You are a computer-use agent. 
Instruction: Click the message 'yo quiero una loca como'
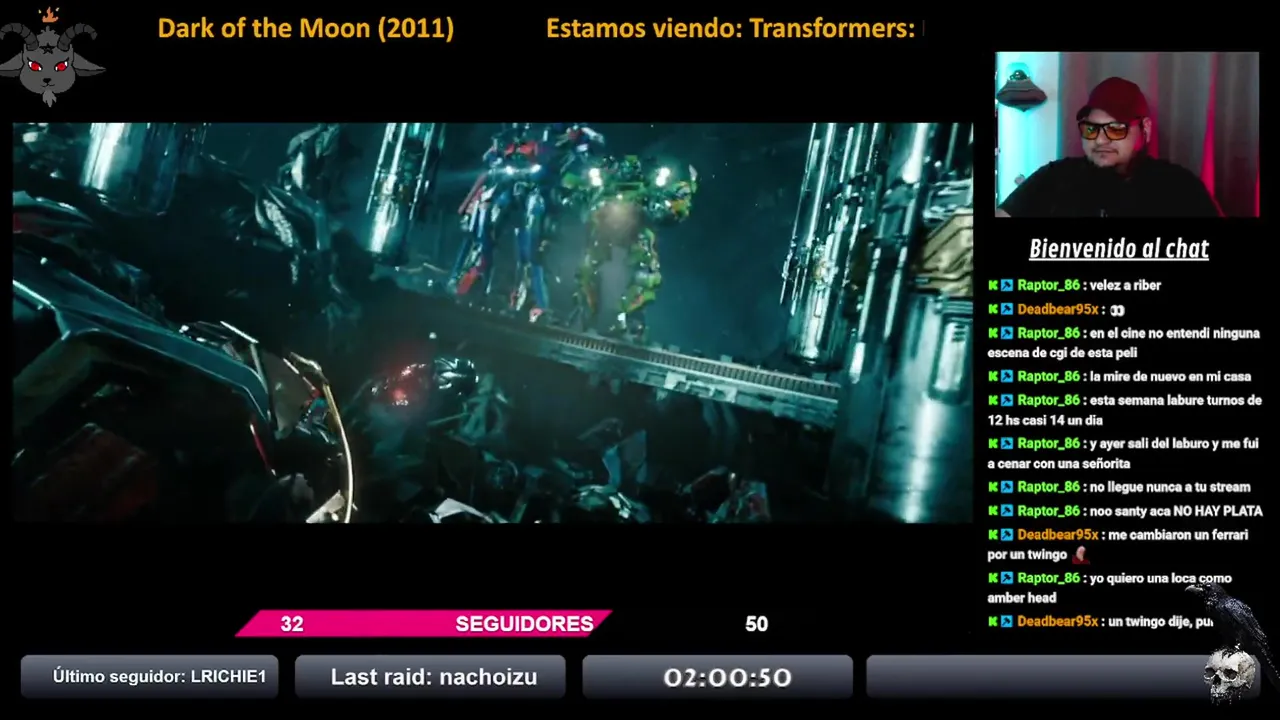(x=1110, y=588)
